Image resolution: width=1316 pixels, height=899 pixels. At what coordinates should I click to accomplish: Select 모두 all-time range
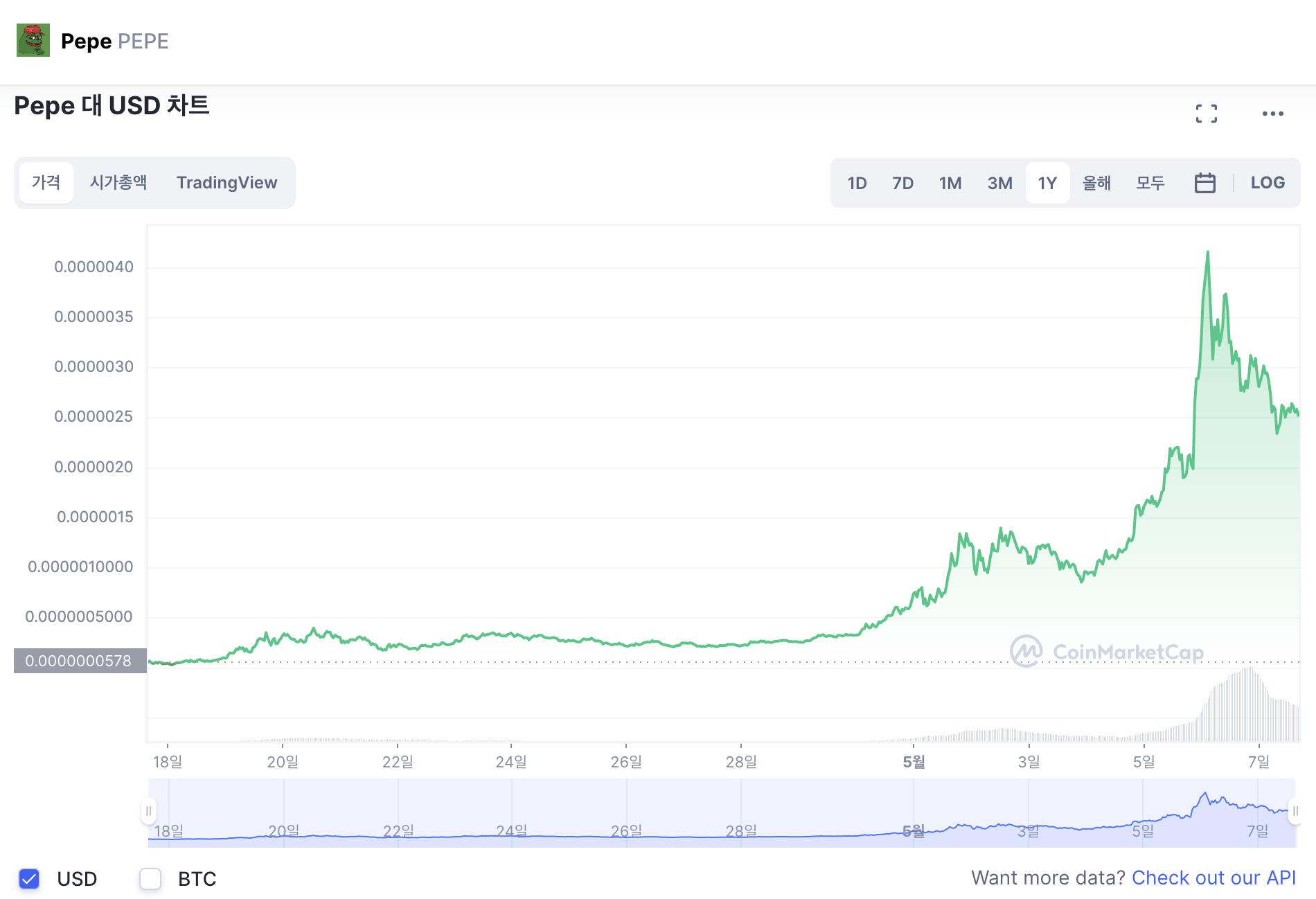(1150, 183)
